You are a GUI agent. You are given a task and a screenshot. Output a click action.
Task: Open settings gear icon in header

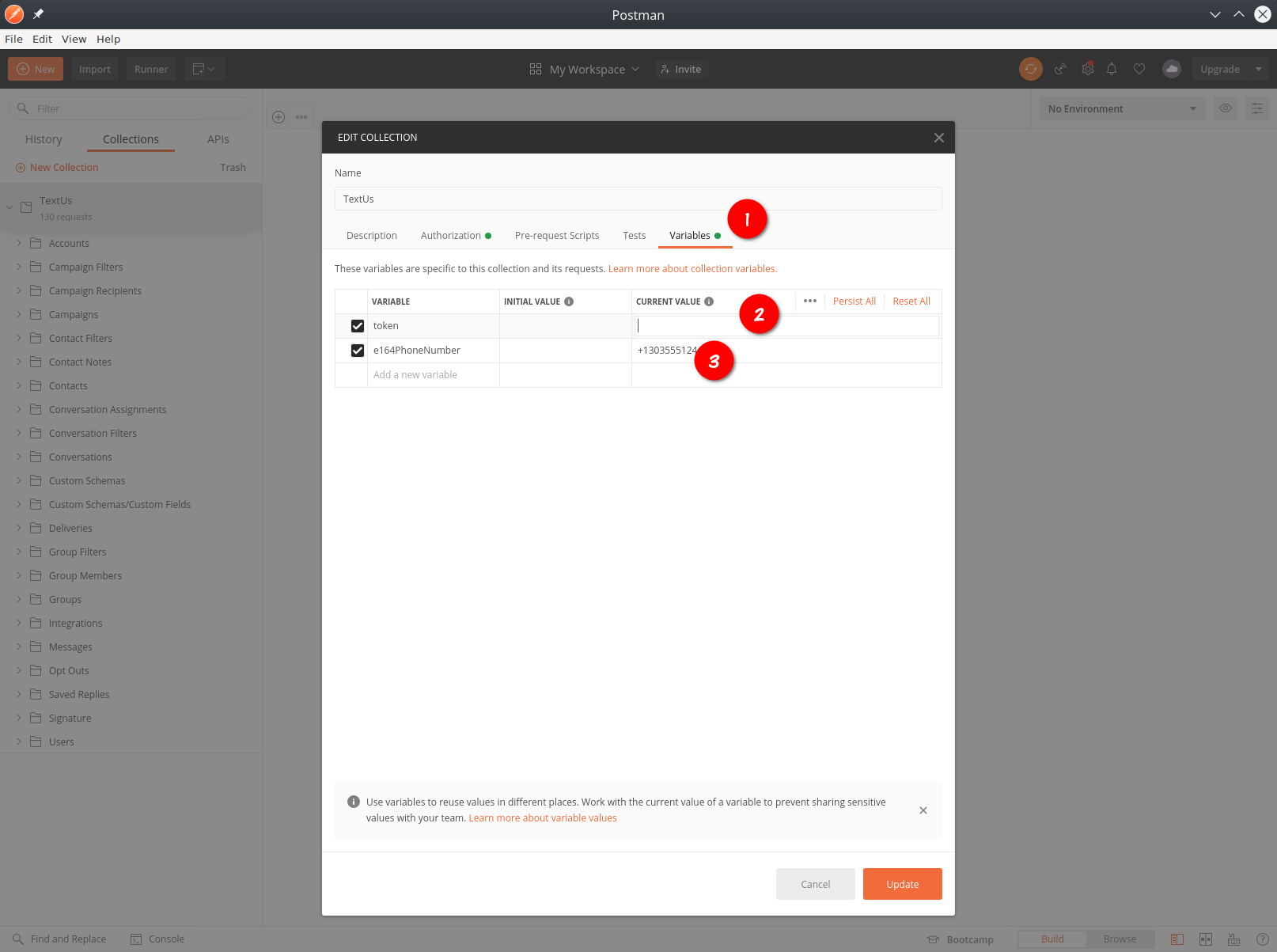[1088, 69]
